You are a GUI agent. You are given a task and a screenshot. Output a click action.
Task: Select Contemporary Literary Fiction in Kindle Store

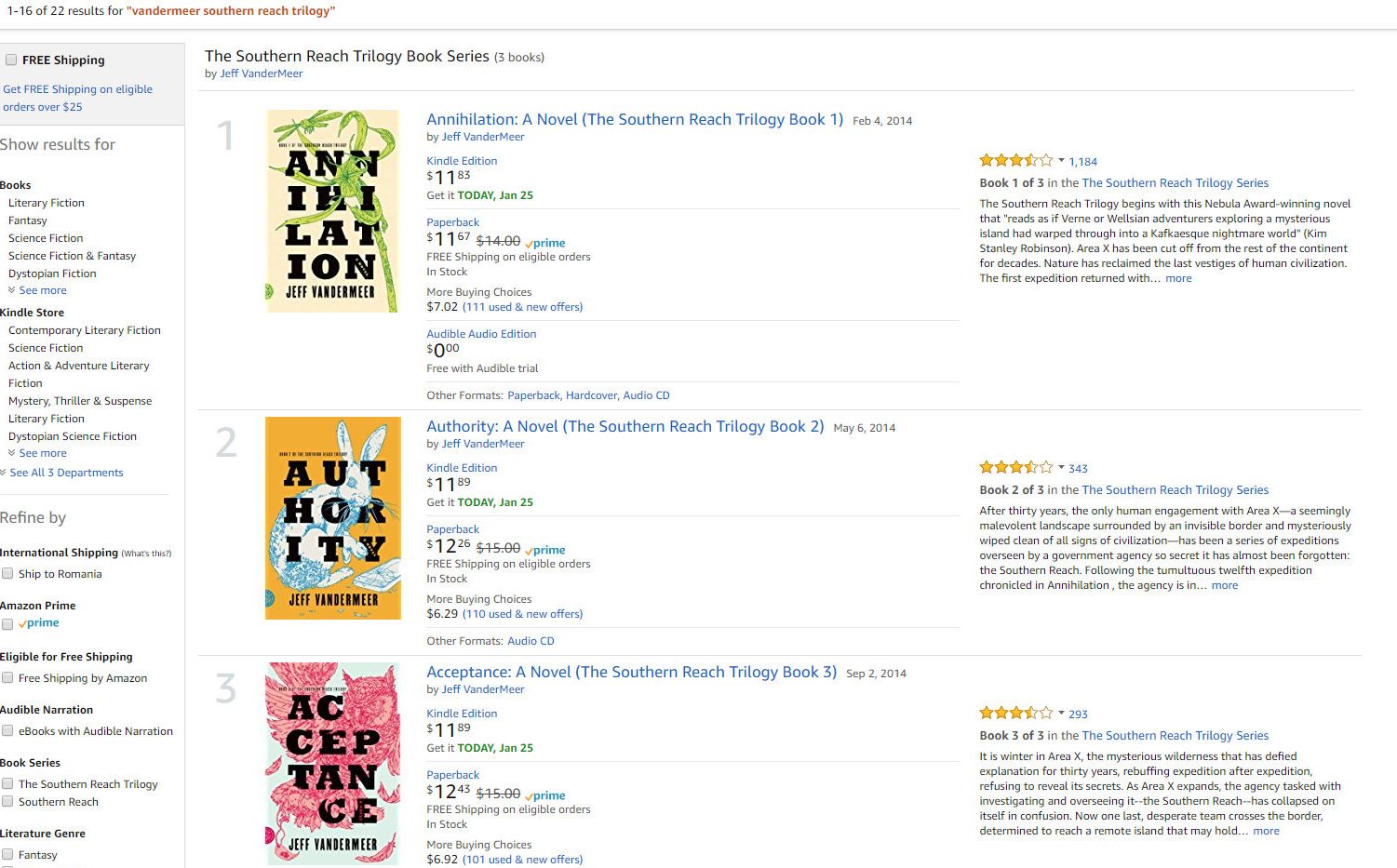coord(85,330)
